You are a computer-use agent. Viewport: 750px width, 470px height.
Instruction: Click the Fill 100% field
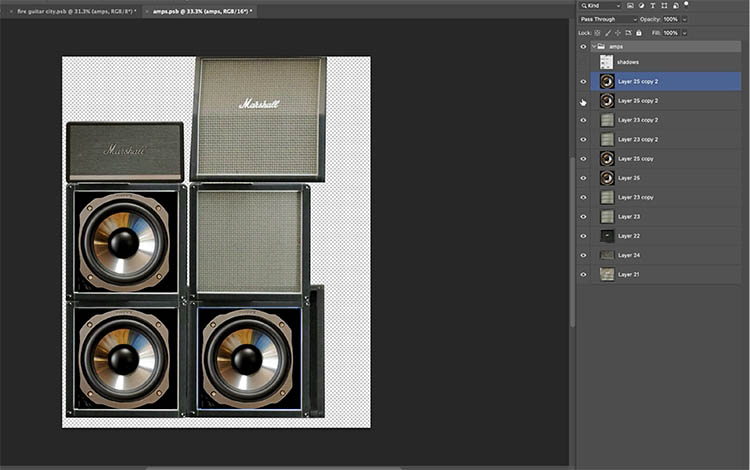(x=671, y=33)
